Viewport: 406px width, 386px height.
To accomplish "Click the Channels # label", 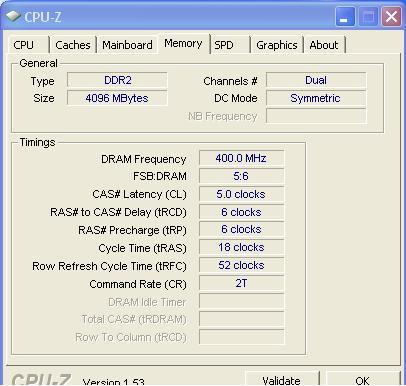I will (x=230, y=81).
